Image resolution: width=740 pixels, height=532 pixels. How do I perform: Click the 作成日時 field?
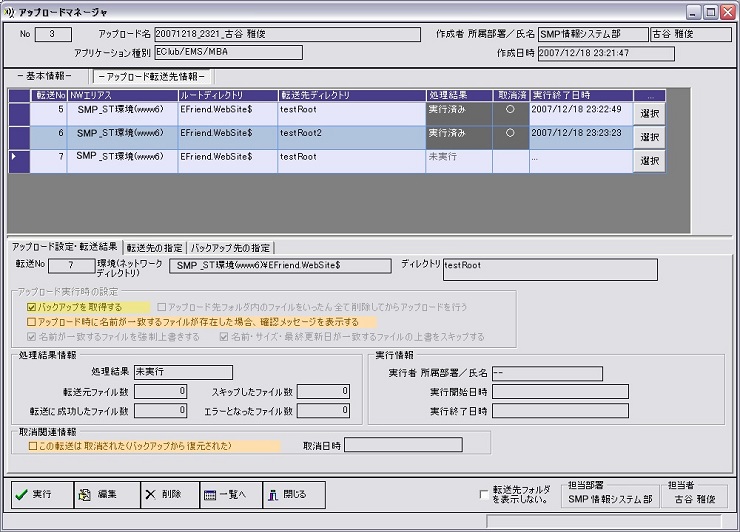click(606, 53)
